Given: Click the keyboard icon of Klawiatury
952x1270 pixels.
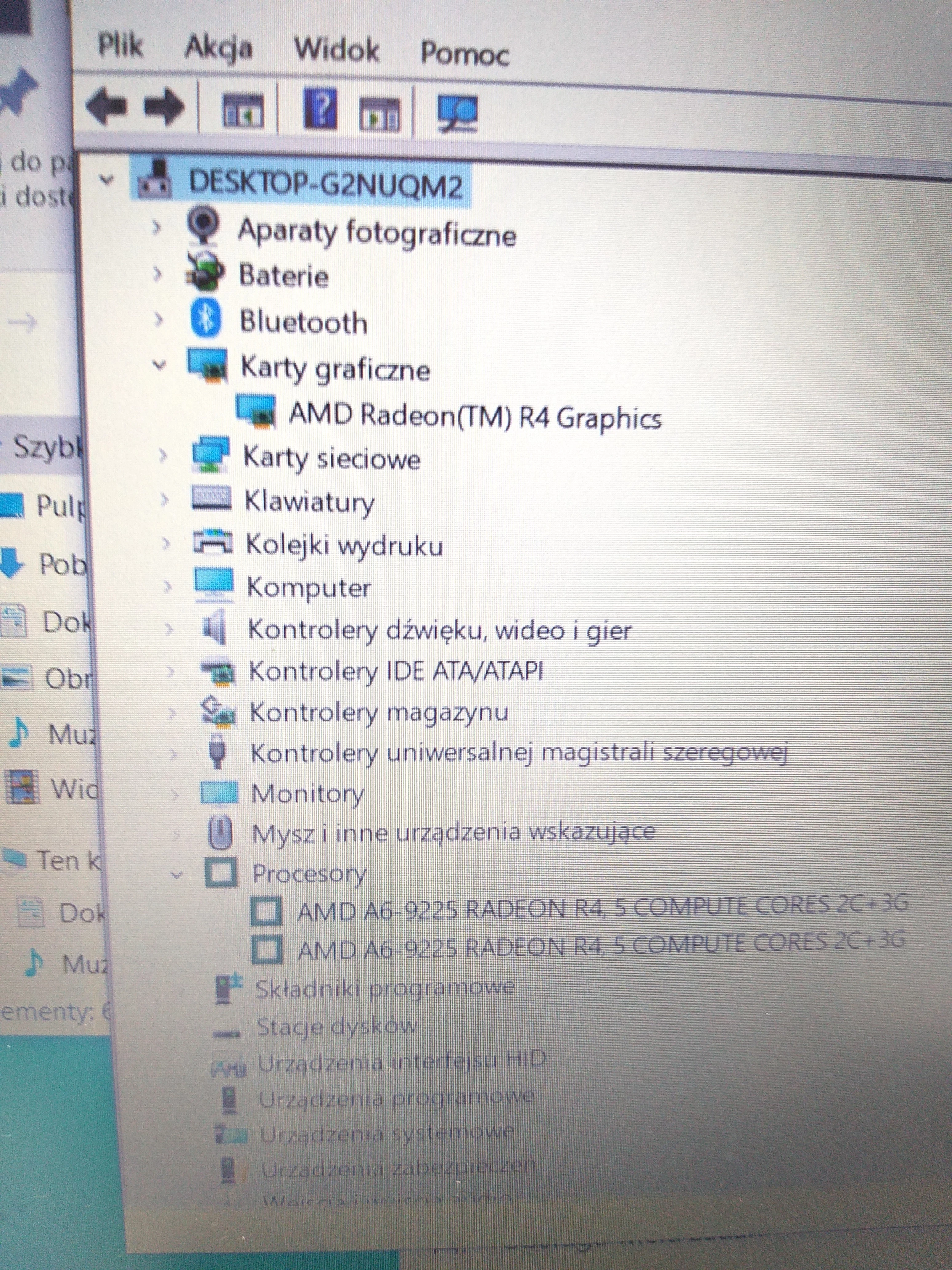Looking at the screenshot, I should (212, 499).
